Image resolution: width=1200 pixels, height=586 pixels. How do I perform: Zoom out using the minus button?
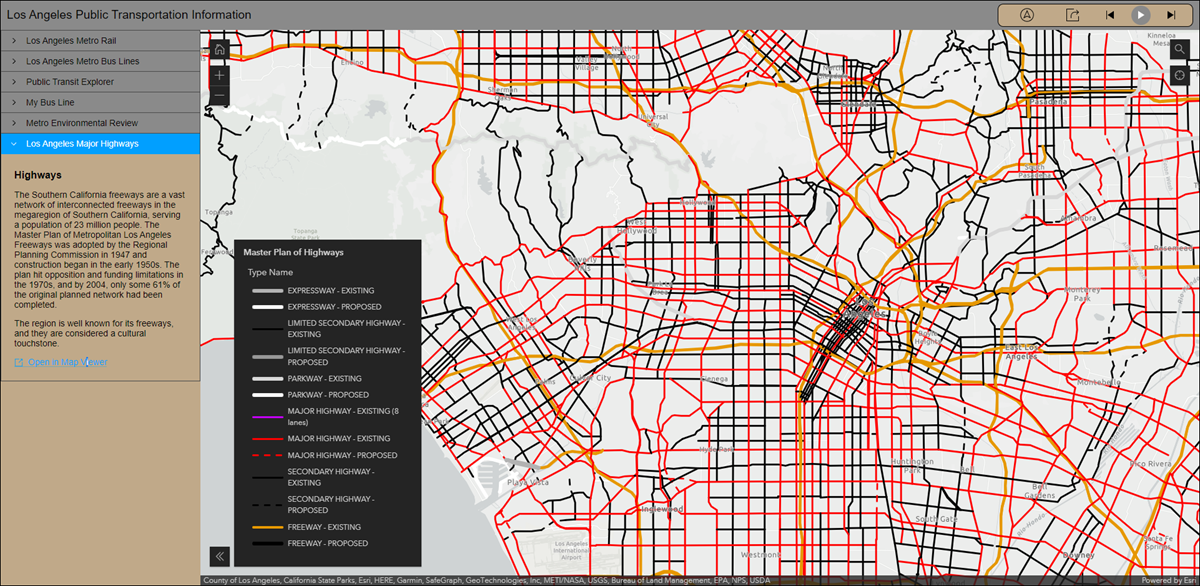[x=220, y=96]
